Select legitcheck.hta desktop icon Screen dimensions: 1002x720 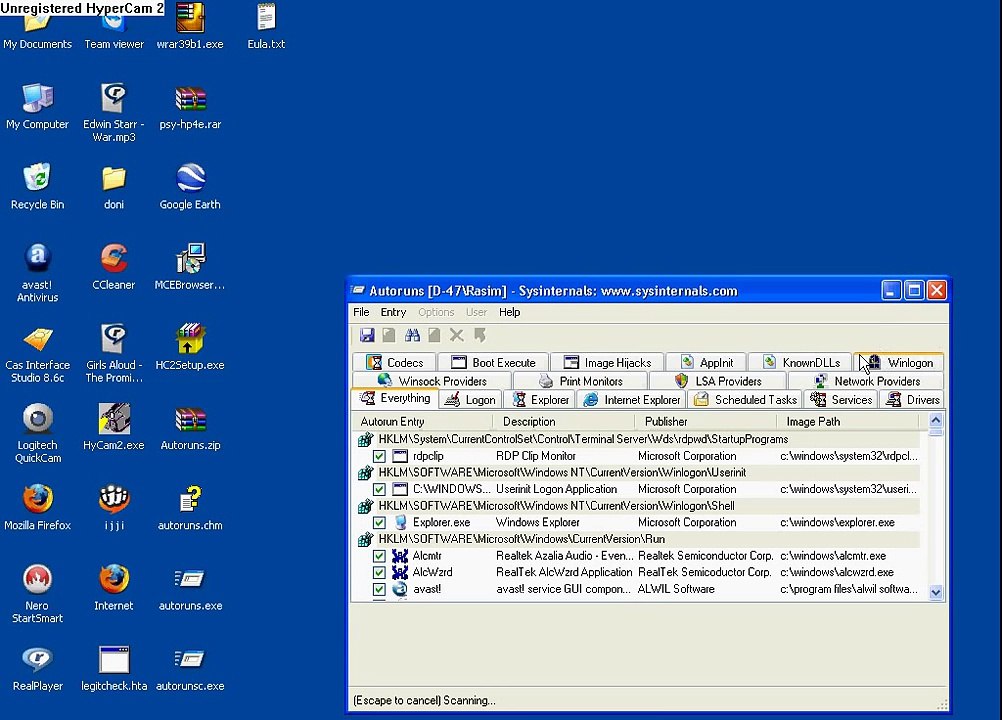click(x=114, y=668)
